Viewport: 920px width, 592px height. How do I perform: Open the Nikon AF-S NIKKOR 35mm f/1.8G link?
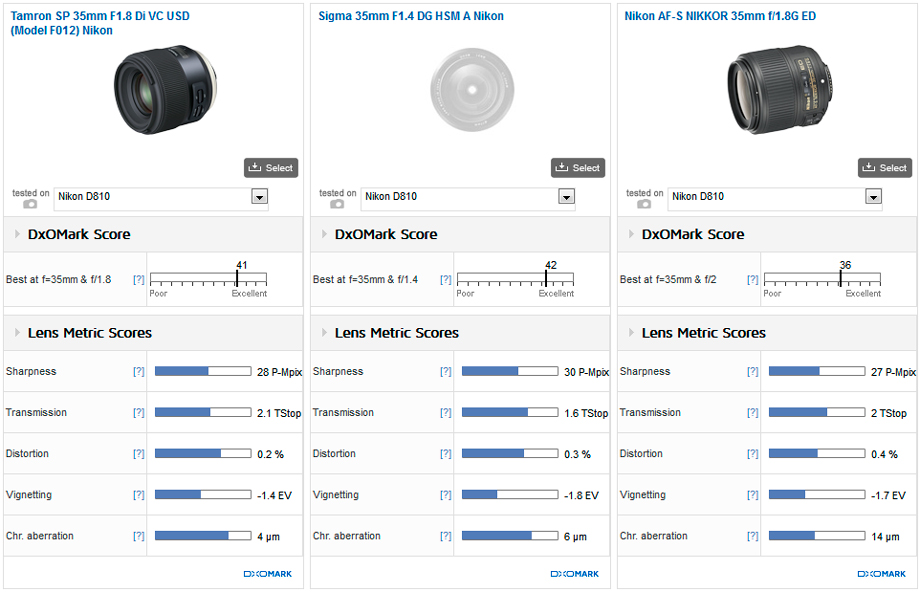[720, 16]
